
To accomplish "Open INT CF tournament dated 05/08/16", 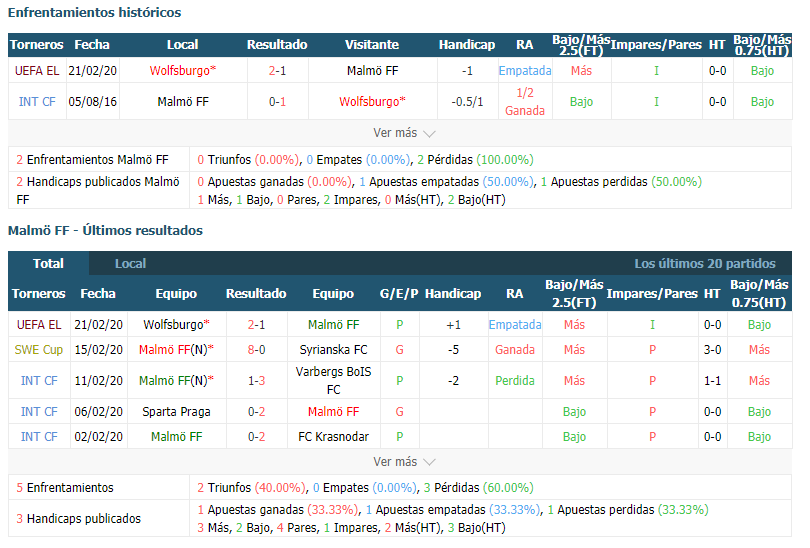I will (x=37, y=102).
